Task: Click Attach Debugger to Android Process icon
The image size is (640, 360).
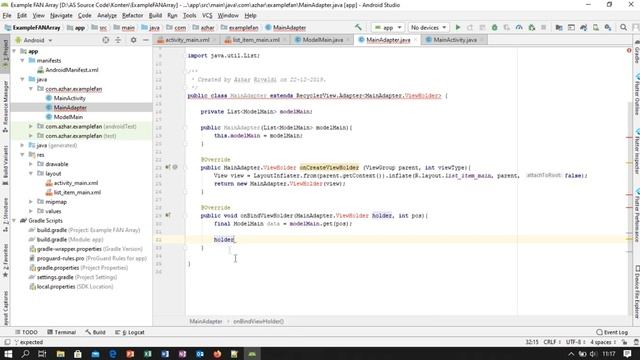Action: tap(531, 27)
